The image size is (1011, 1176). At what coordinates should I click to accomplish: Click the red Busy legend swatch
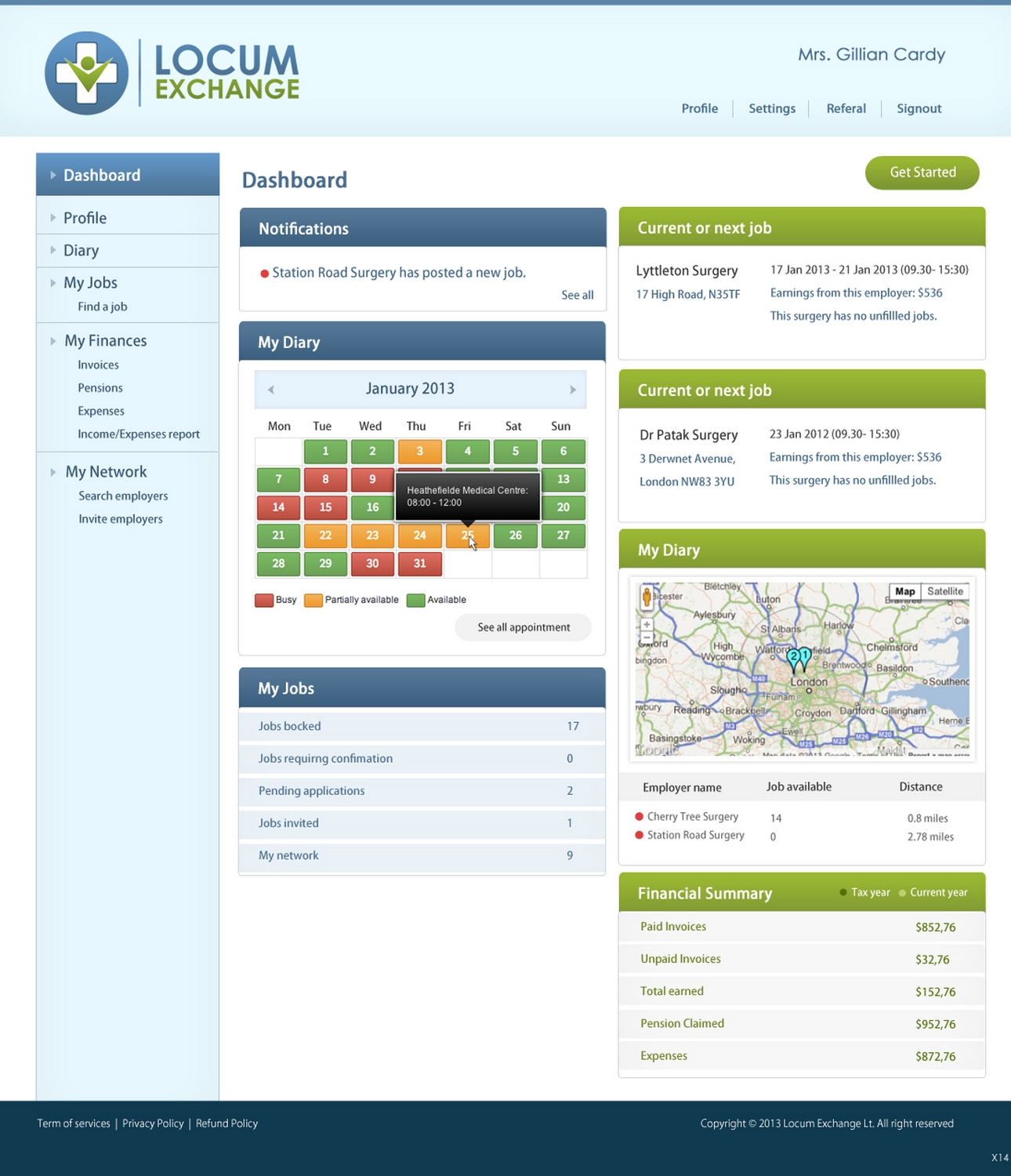pyautogui.click(x=264, y=601)
